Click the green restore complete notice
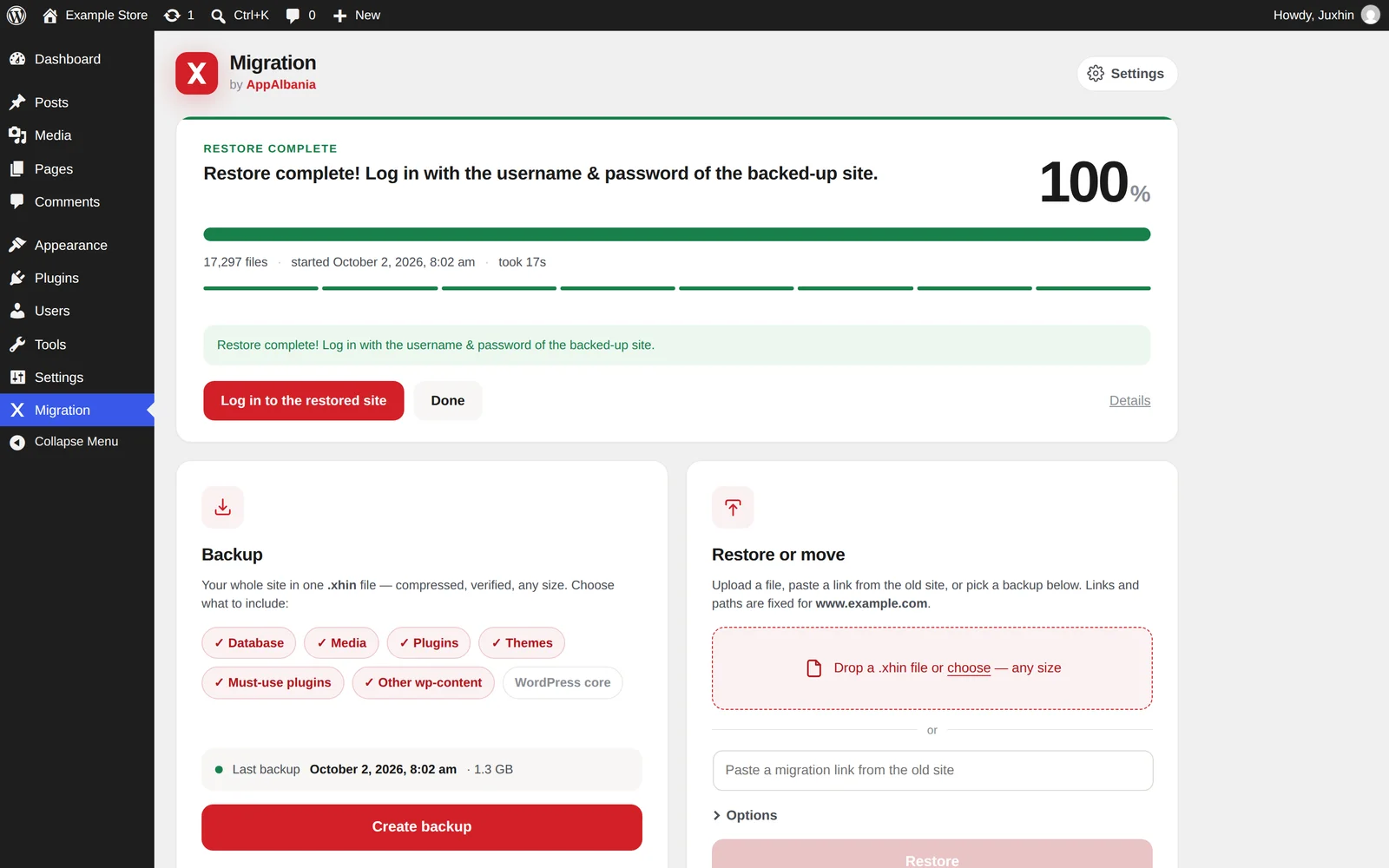 coord(677,345)
